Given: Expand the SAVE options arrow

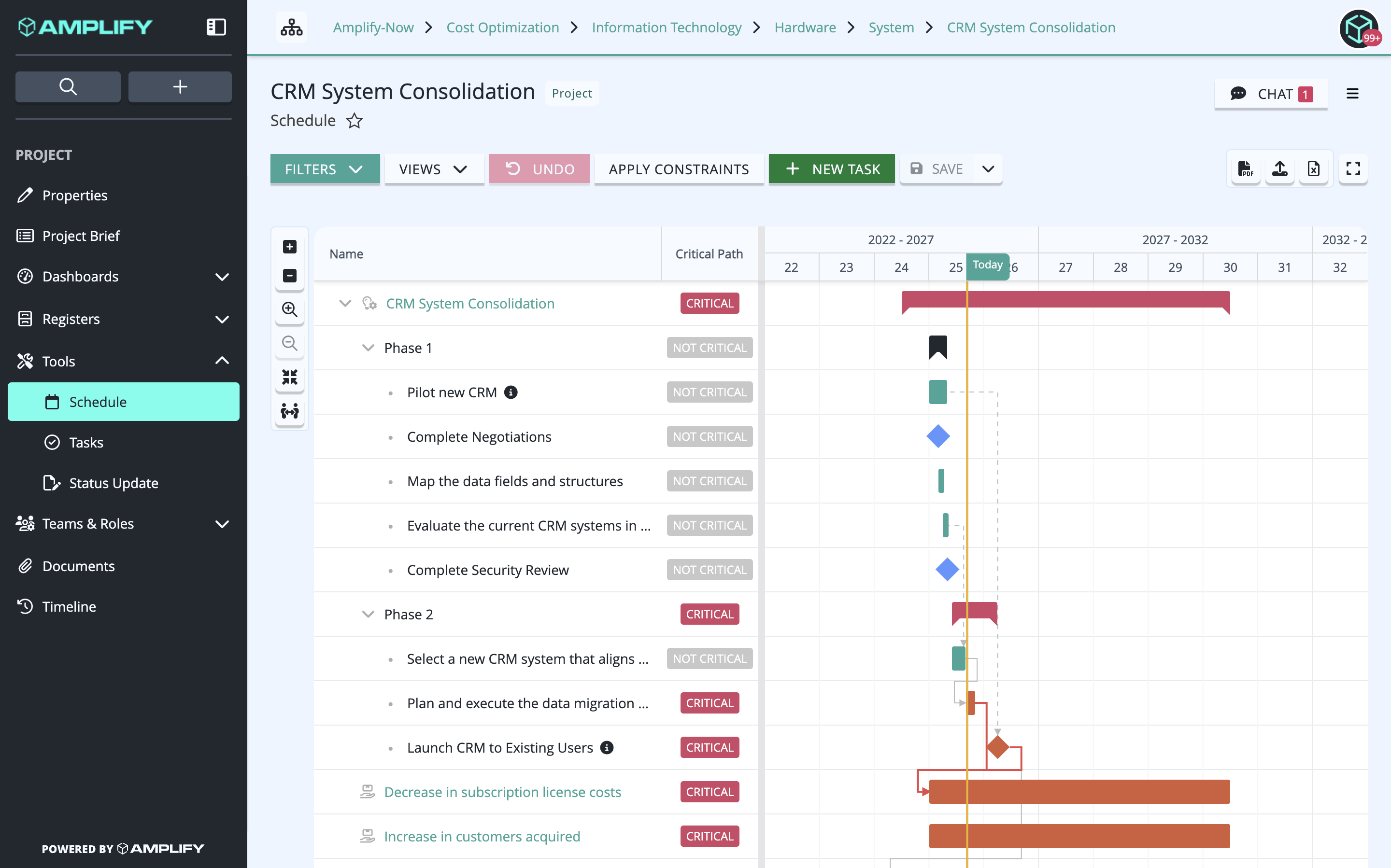Looking at the screenshot, I should pos(988,169).
